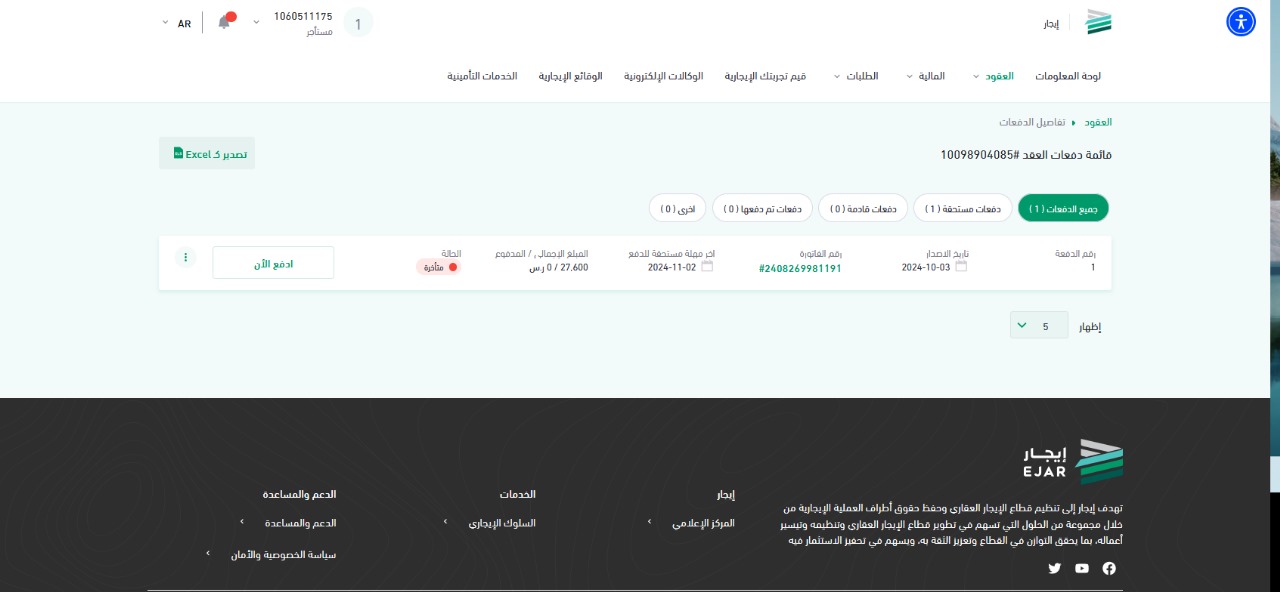Select the جميع الدفعات tab
1280x592 pixels.
1063,208
